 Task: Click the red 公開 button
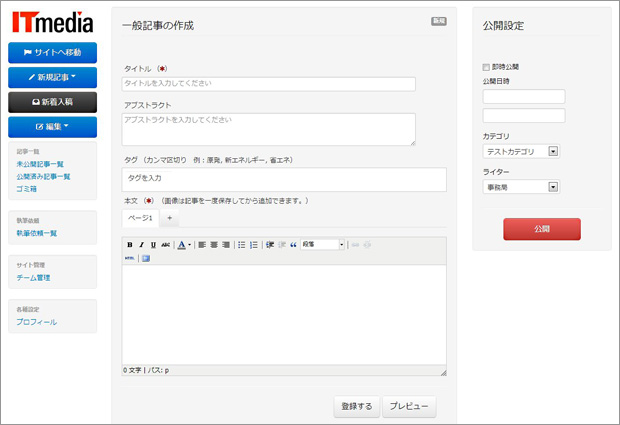(541, 229)
